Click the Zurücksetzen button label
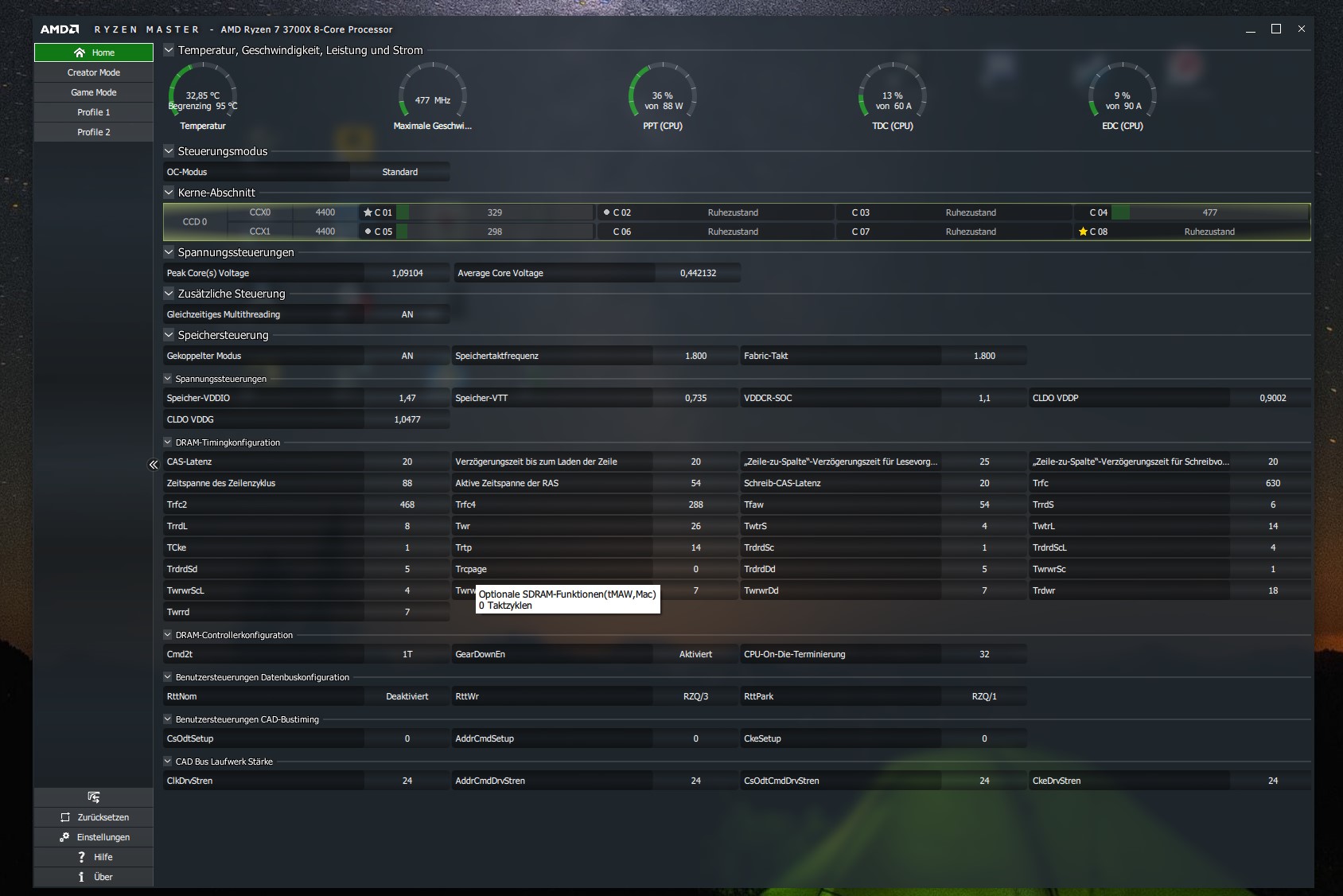 pos(103,817)
